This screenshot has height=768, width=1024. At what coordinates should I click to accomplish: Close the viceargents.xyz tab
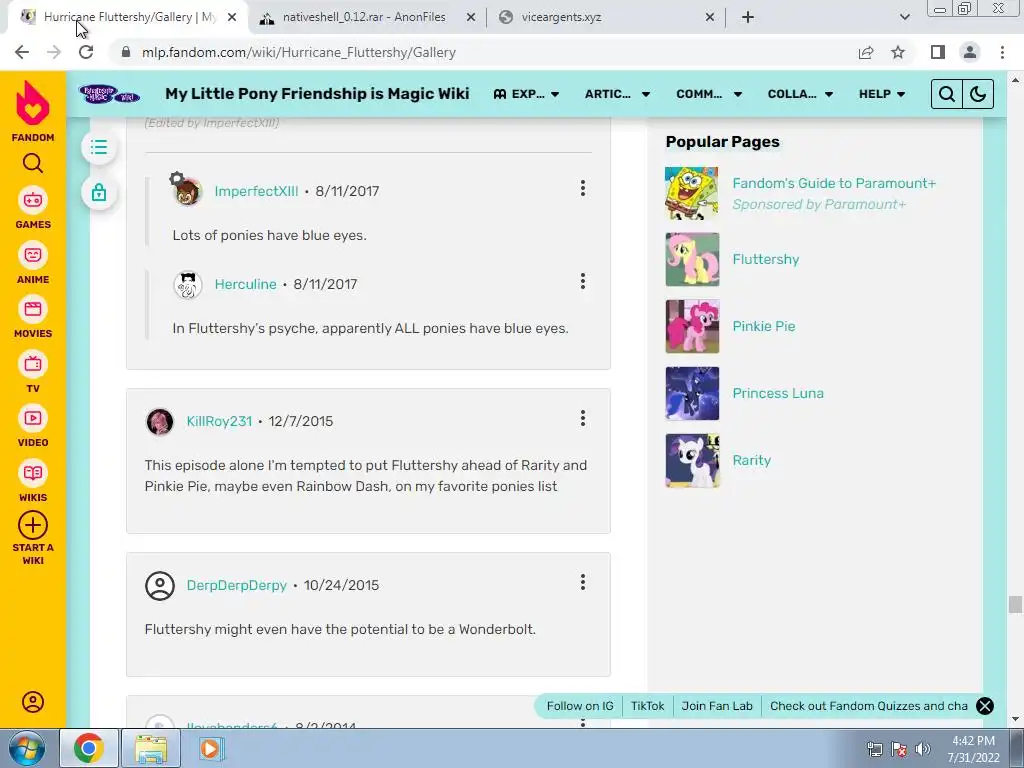[710, 17]
